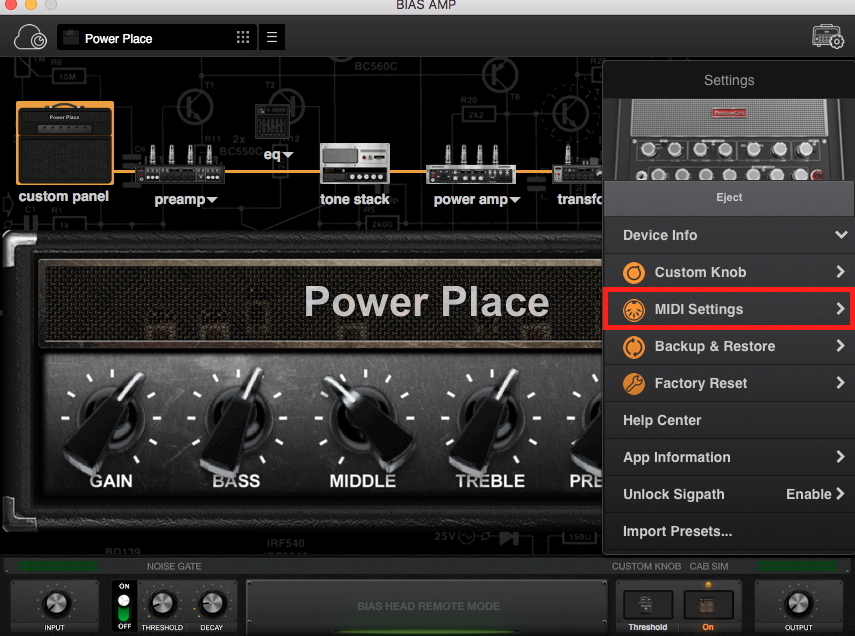This screenshot has height=636, width=855.
Task: Open the MIDI Settings entry
Action: pyautogui.click(x=729, y=309)
